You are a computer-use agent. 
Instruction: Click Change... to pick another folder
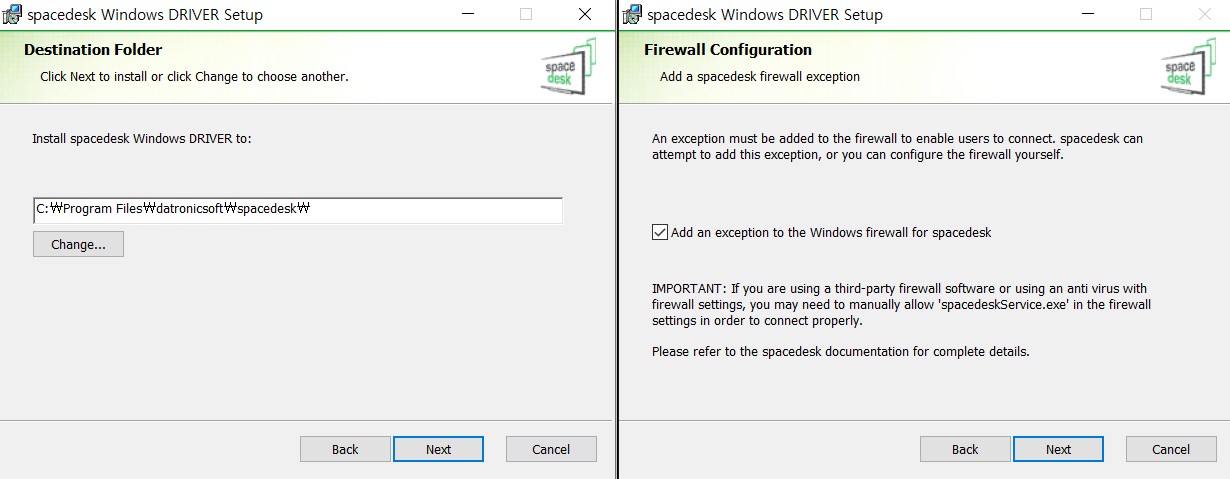[78, 244]
